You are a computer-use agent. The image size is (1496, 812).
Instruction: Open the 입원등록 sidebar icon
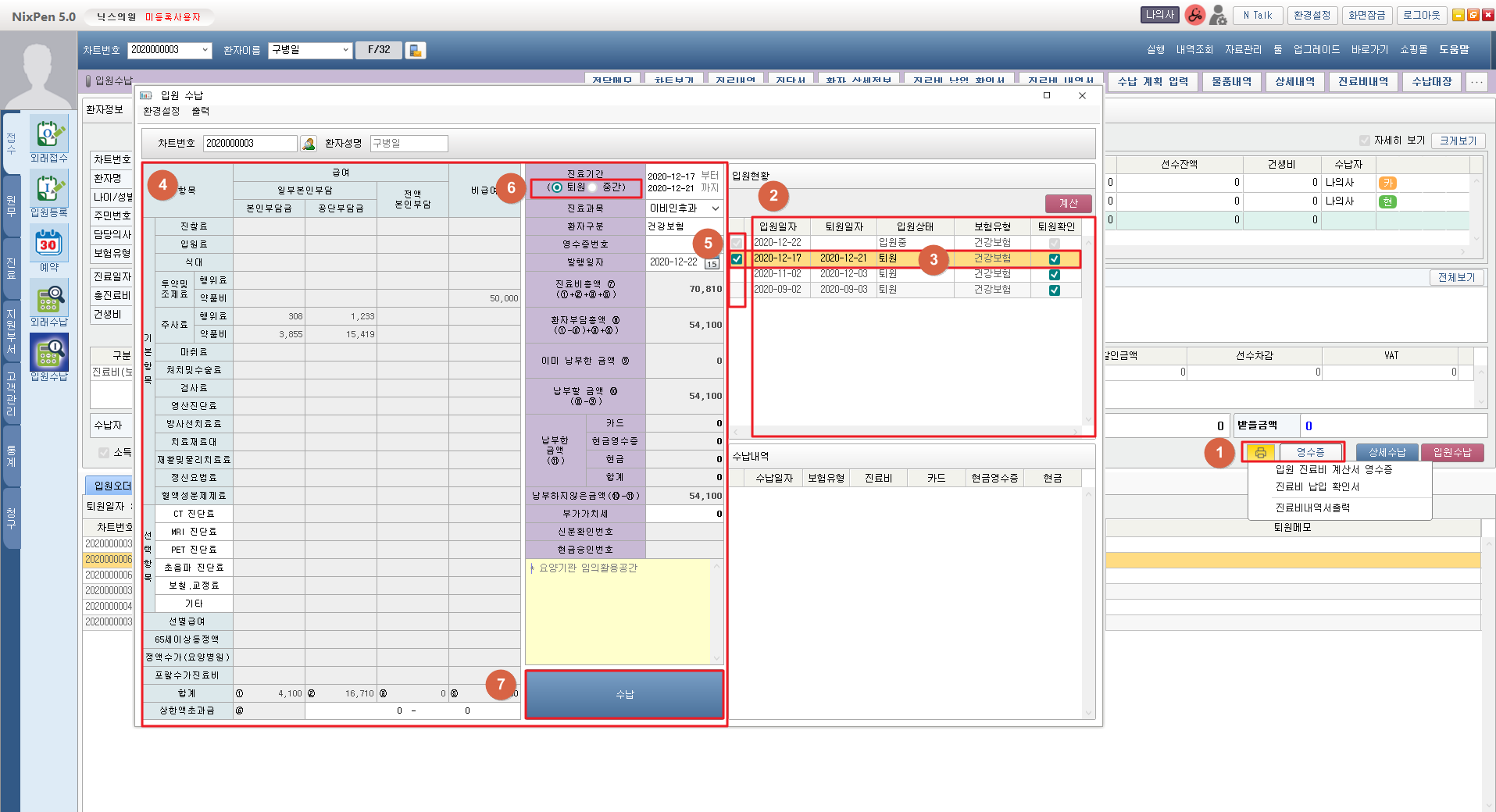48,190
